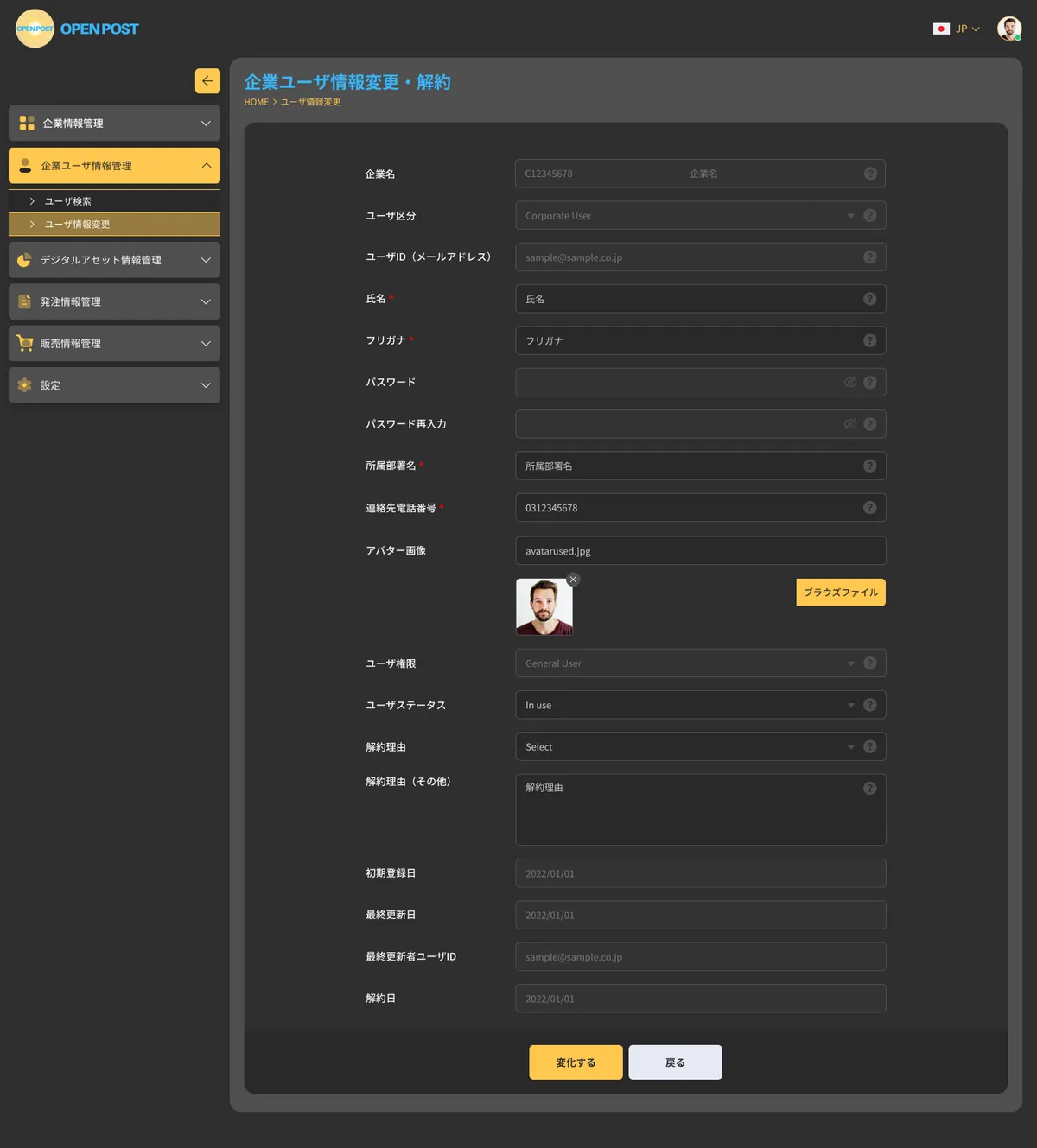
Task: Focus the パスワード input field
Action: [701, 382]
